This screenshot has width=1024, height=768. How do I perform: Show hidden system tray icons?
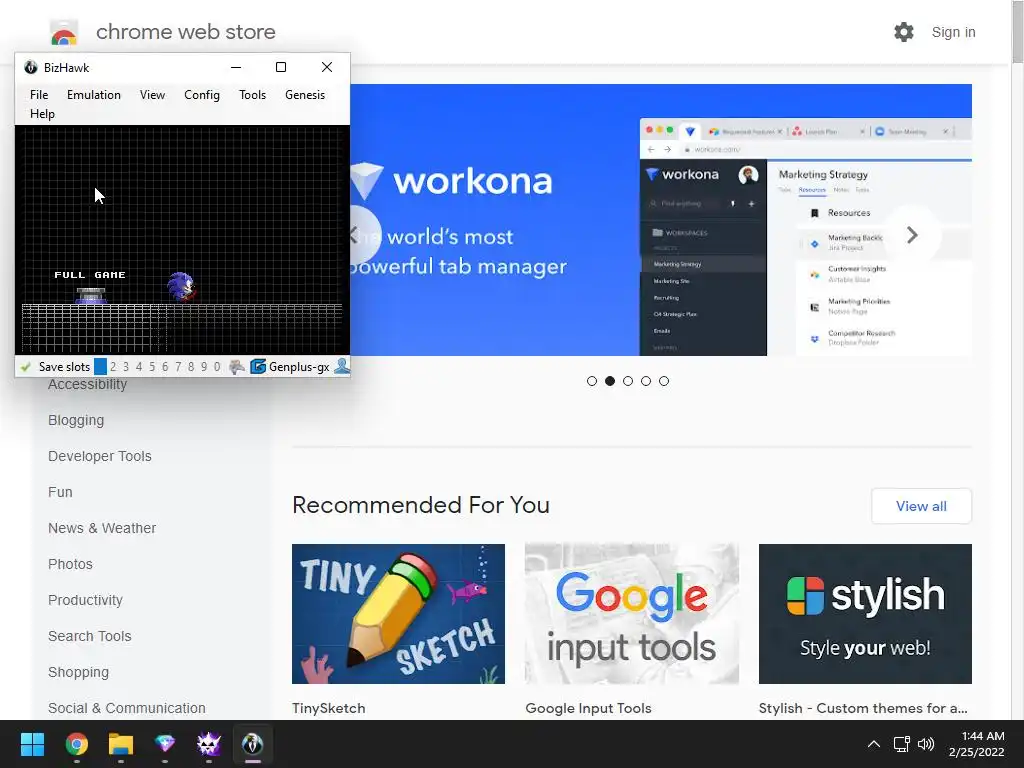coord(874,744)
